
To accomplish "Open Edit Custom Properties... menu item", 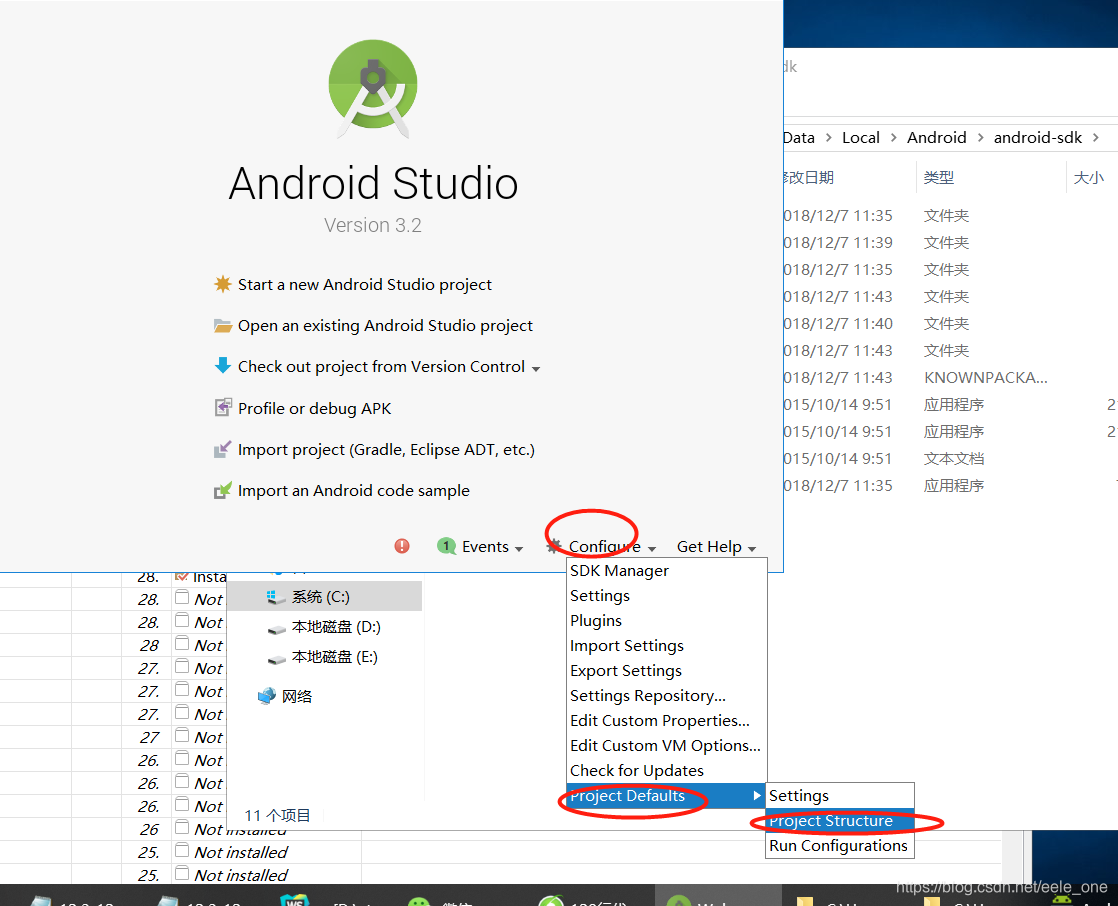I will click(667, 721).
